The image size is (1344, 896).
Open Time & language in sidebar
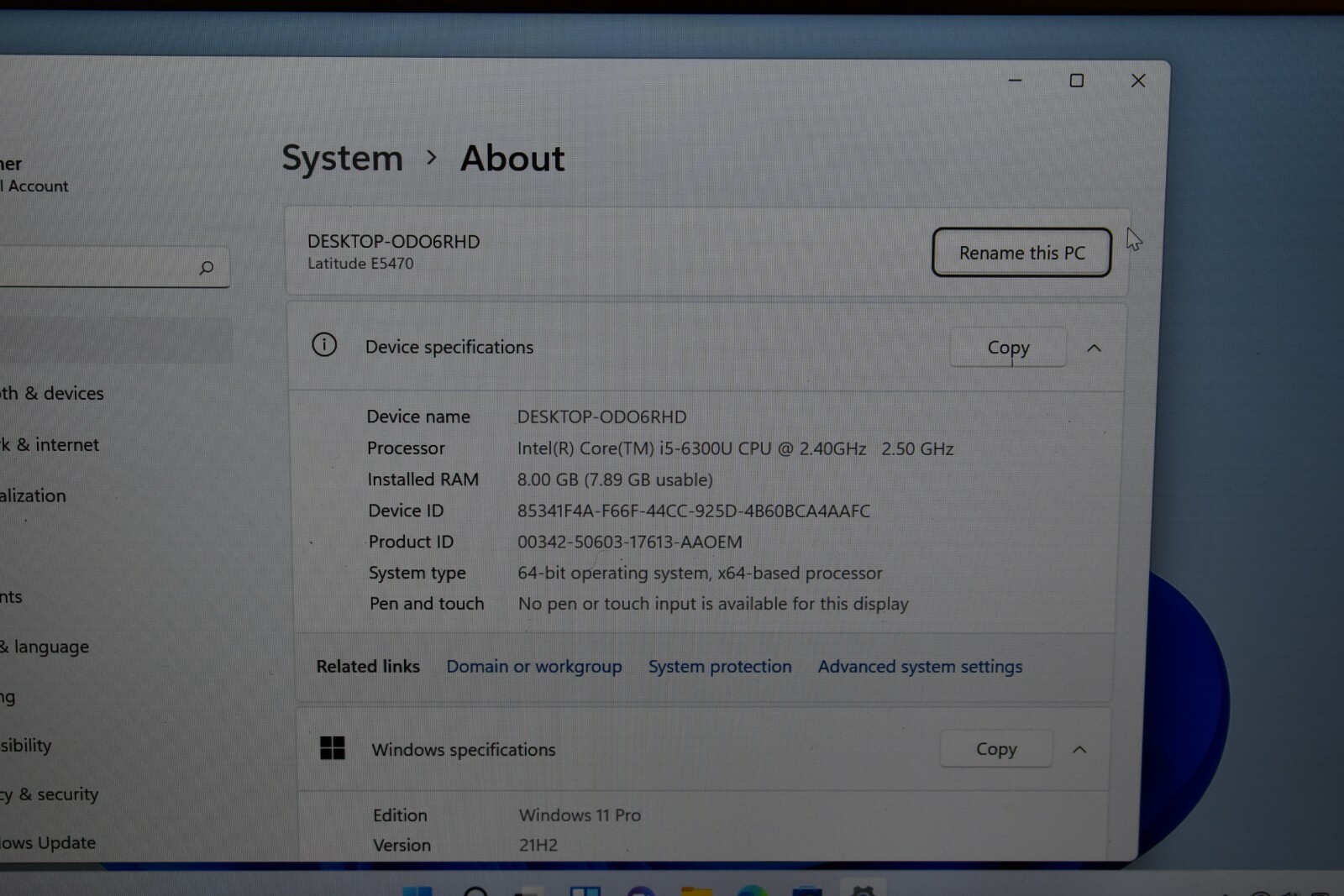coord(45,647)
